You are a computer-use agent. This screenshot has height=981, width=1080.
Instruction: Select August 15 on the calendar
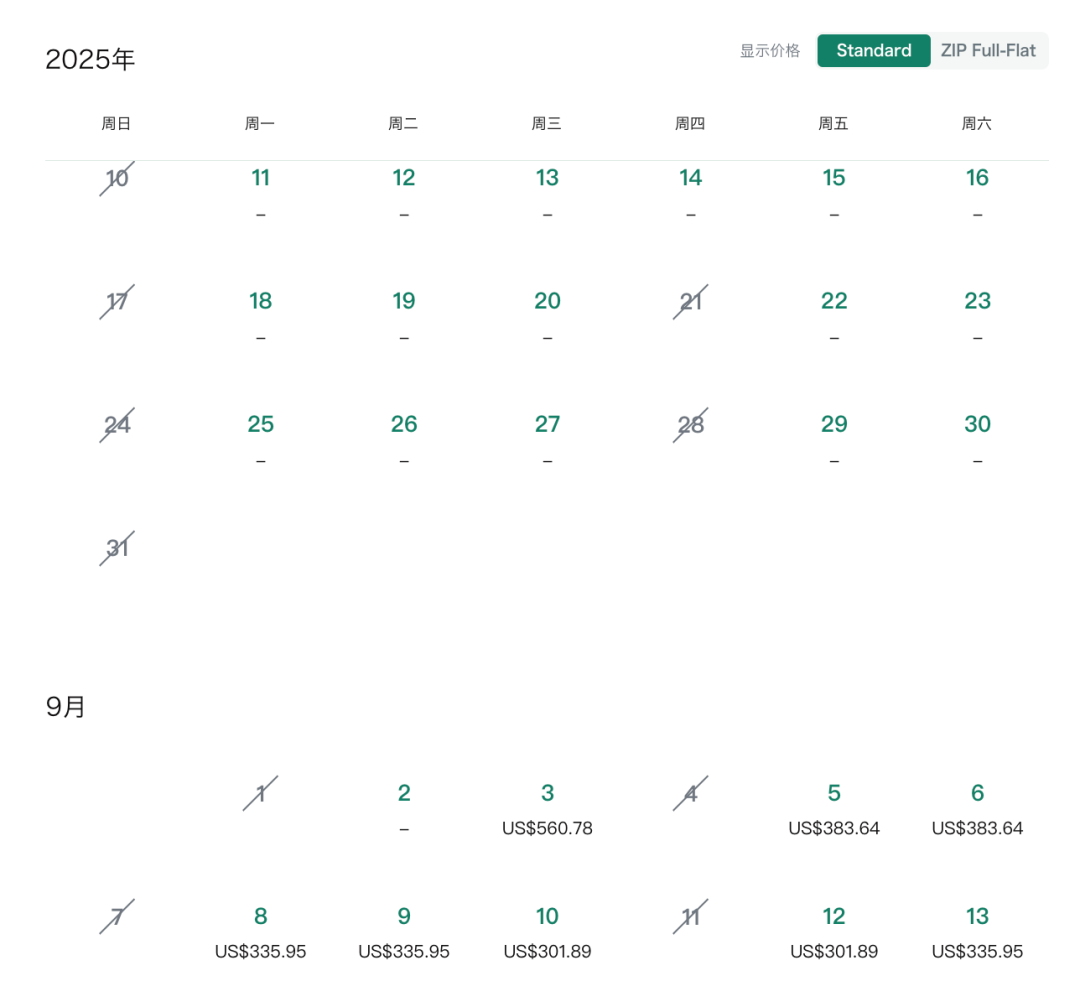tap(833, 193)
